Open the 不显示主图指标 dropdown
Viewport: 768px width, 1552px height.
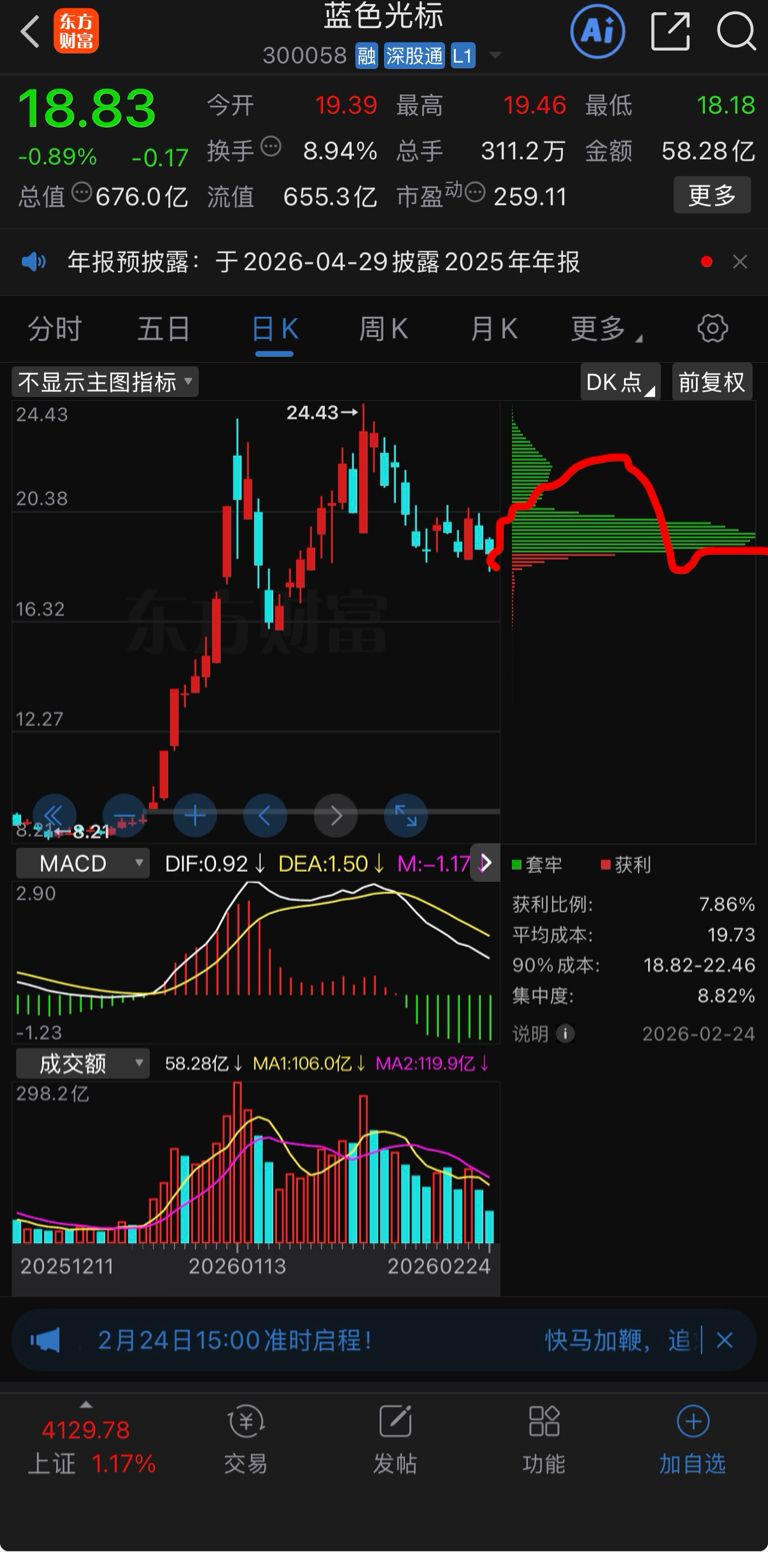tap(105, 382)
